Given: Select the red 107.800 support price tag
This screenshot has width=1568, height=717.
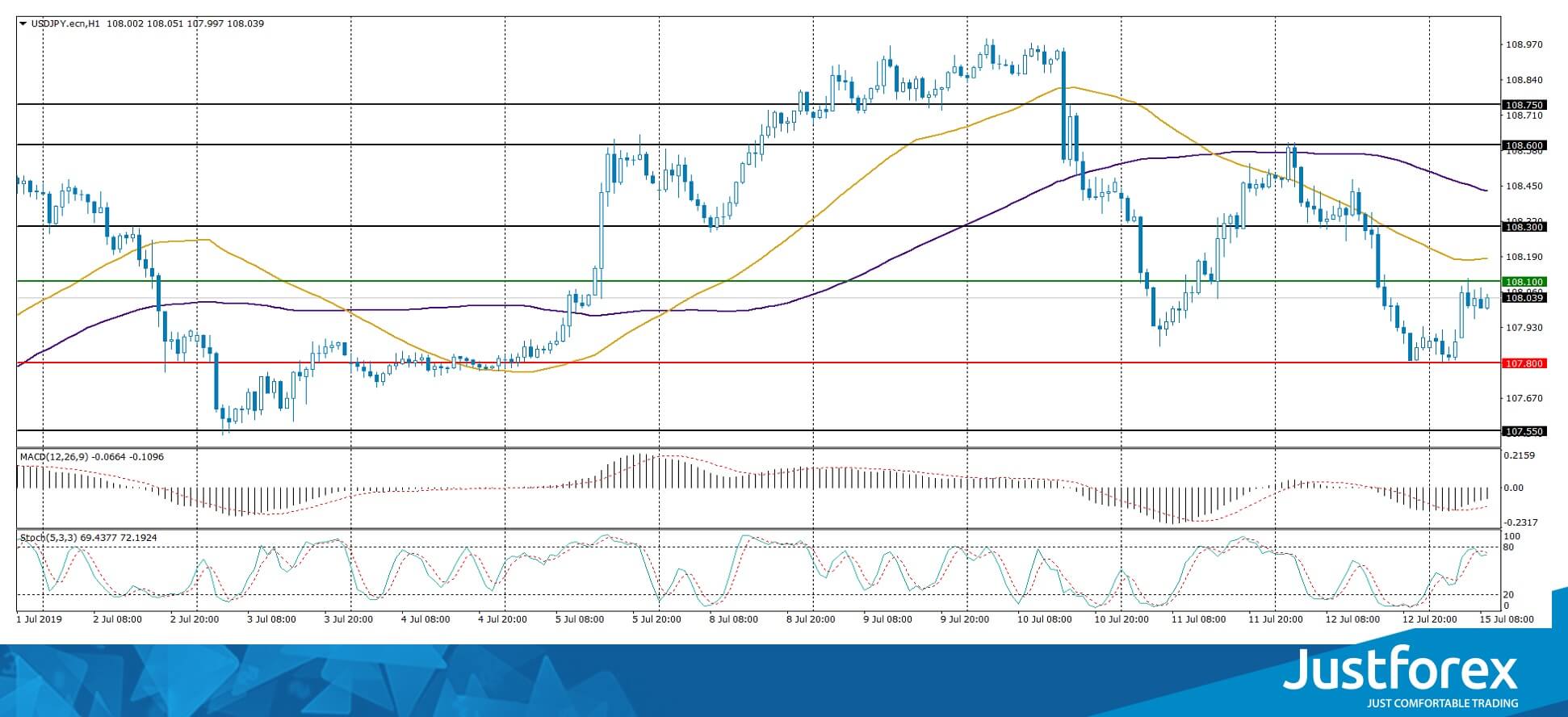Looking at the screenshot, I should click(1524, 363).
